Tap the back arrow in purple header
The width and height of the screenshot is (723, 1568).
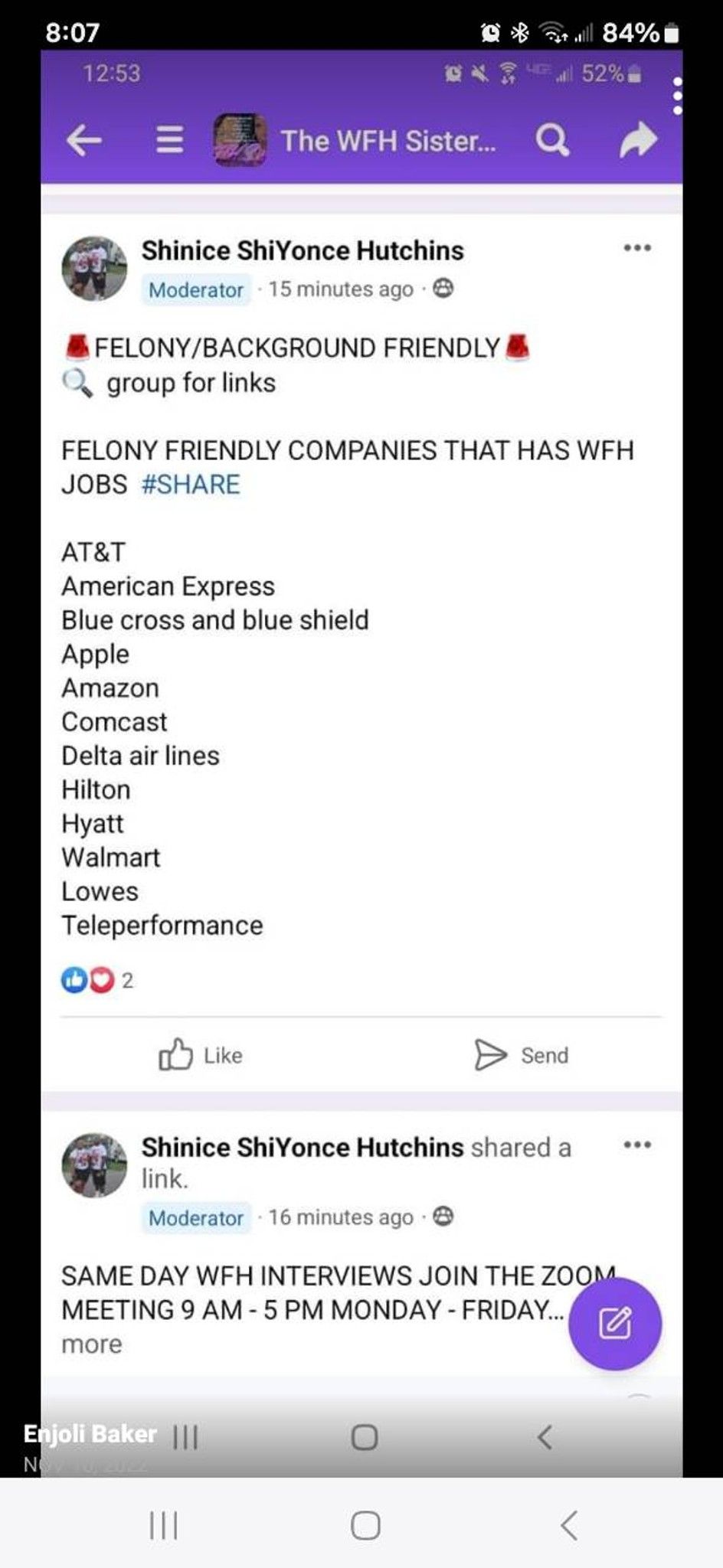click(84, 140)
